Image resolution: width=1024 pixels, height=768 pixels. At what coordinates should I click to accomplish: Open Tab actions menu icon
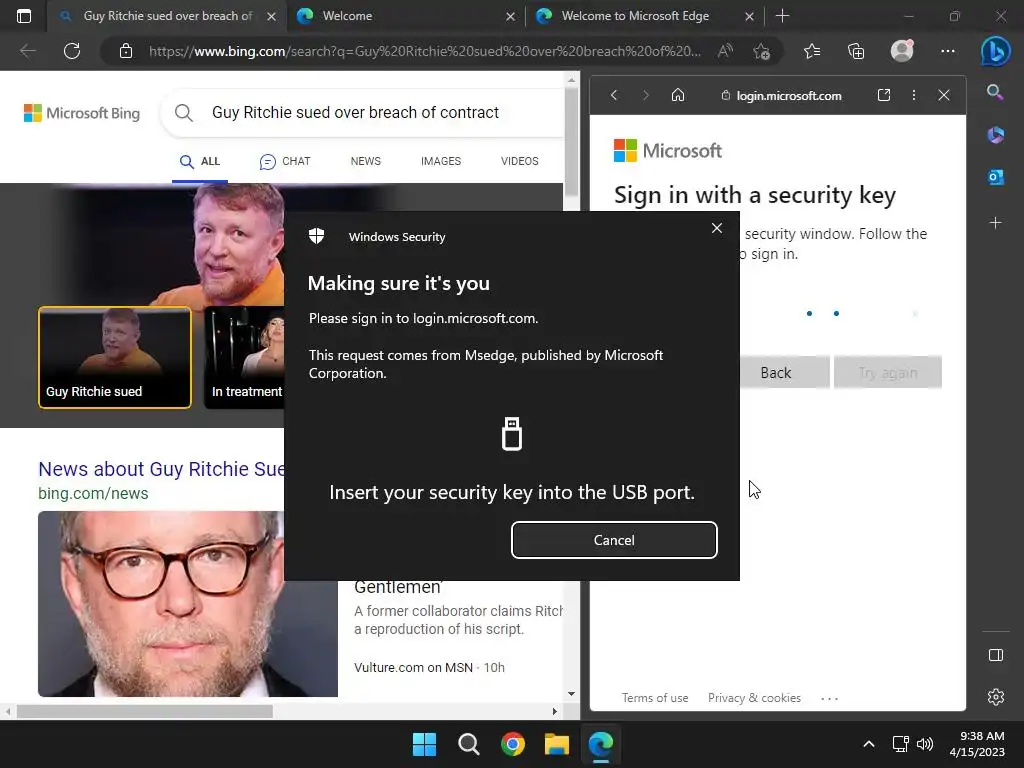24,16
